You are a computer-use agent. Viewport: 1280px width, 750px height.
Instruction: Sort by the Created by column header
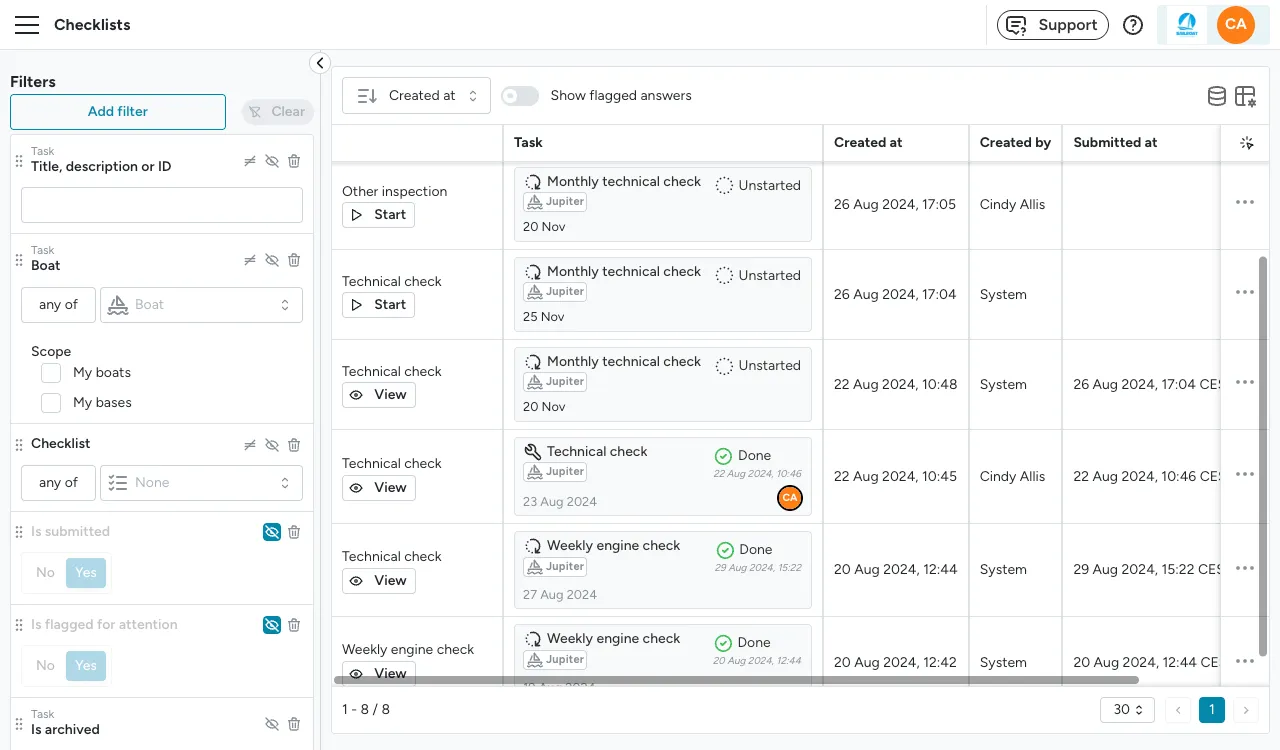(1015, 143)
